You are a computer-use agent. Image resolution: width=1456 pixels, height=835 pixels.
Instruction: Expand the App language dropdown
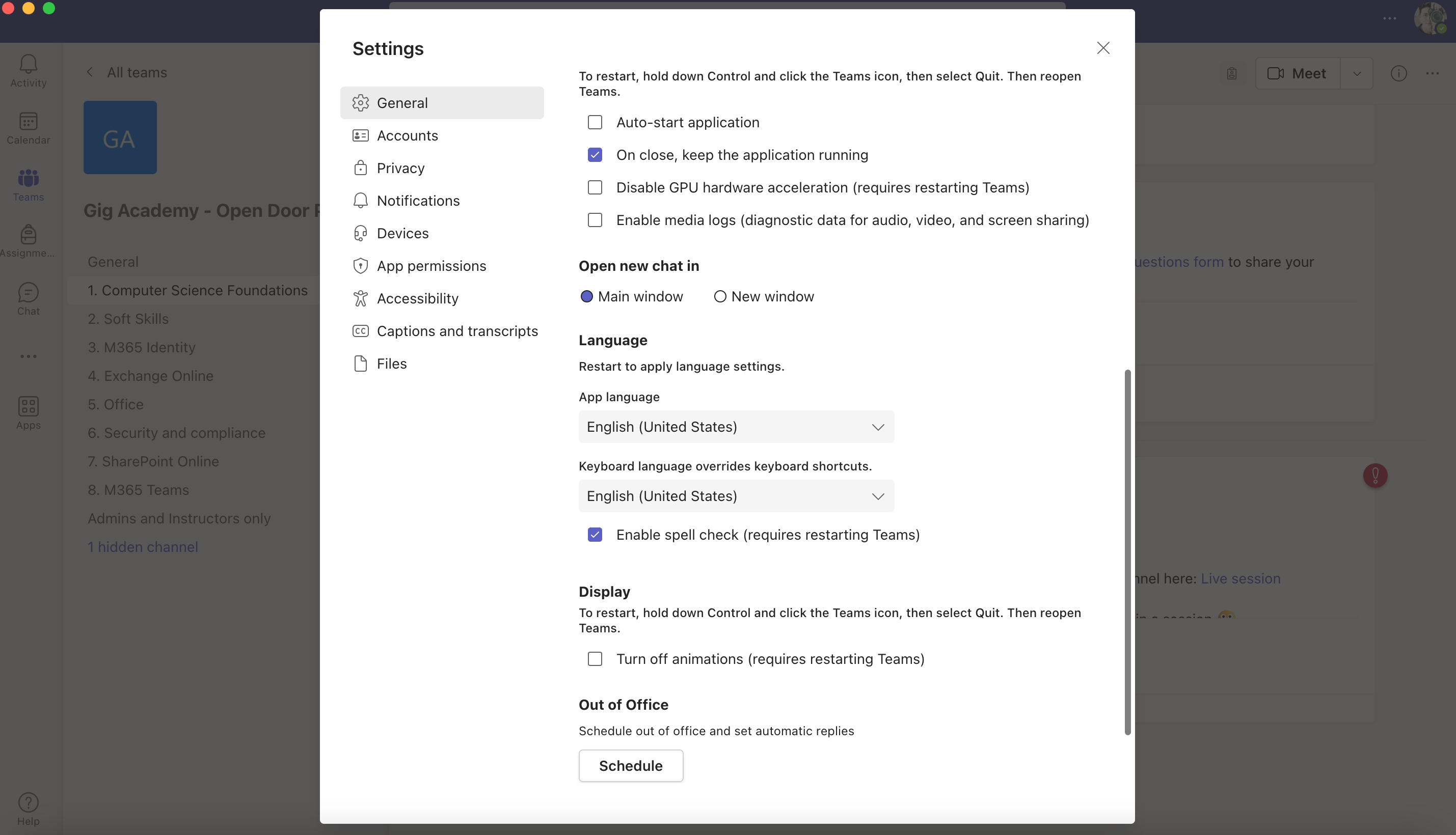coord(736,427)
